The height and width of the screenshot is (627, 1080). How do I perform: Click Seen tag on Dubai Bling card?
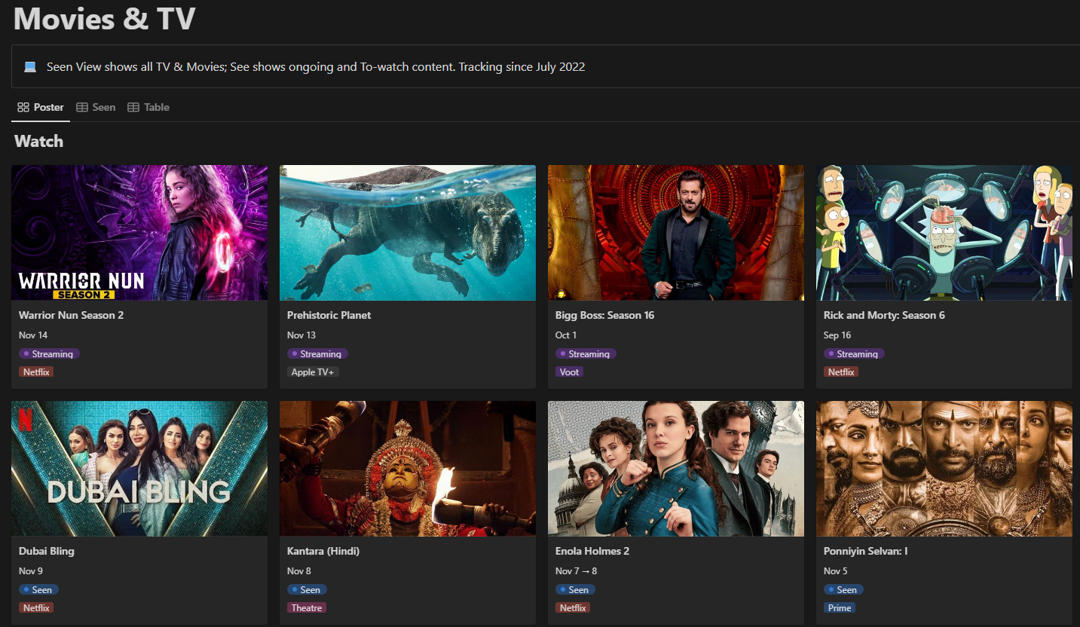[x=39, y=590]
